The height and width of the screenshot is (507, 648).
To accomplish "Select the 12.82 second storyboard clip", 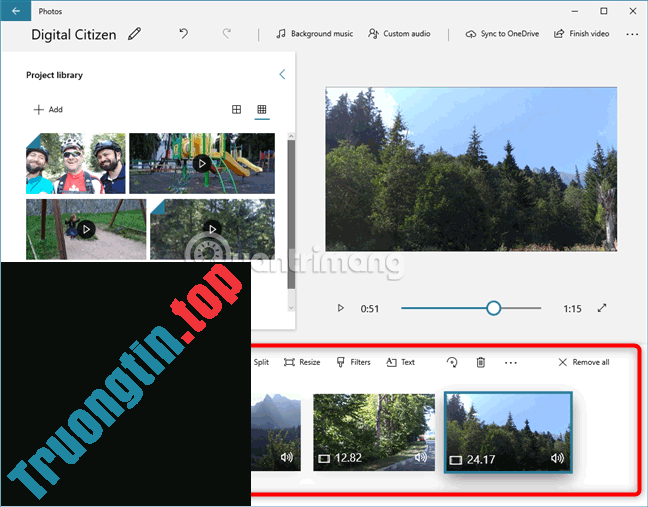I will [x=374, y=432].
